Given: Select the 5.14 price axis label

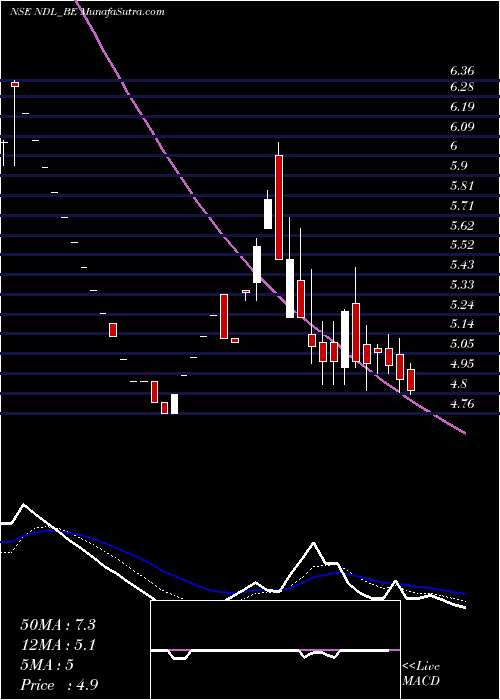Looking at the screenshot, I should [x=462, y=324].
